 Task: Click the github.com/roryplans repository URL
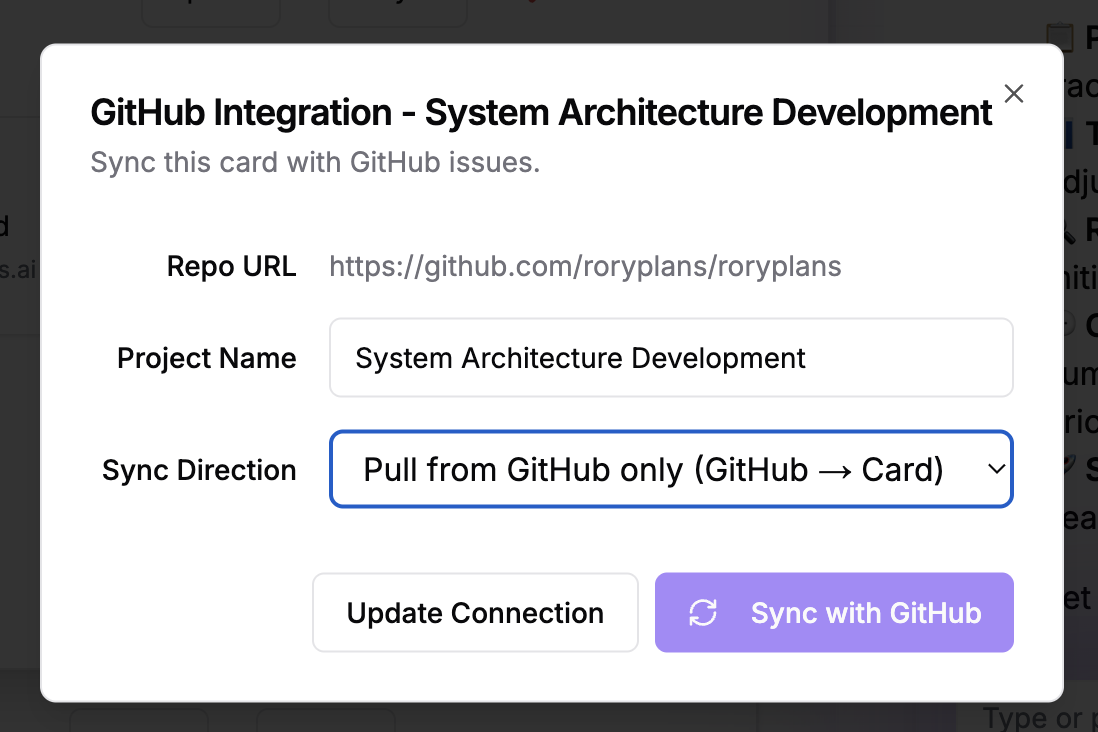(x=585, y=267)
